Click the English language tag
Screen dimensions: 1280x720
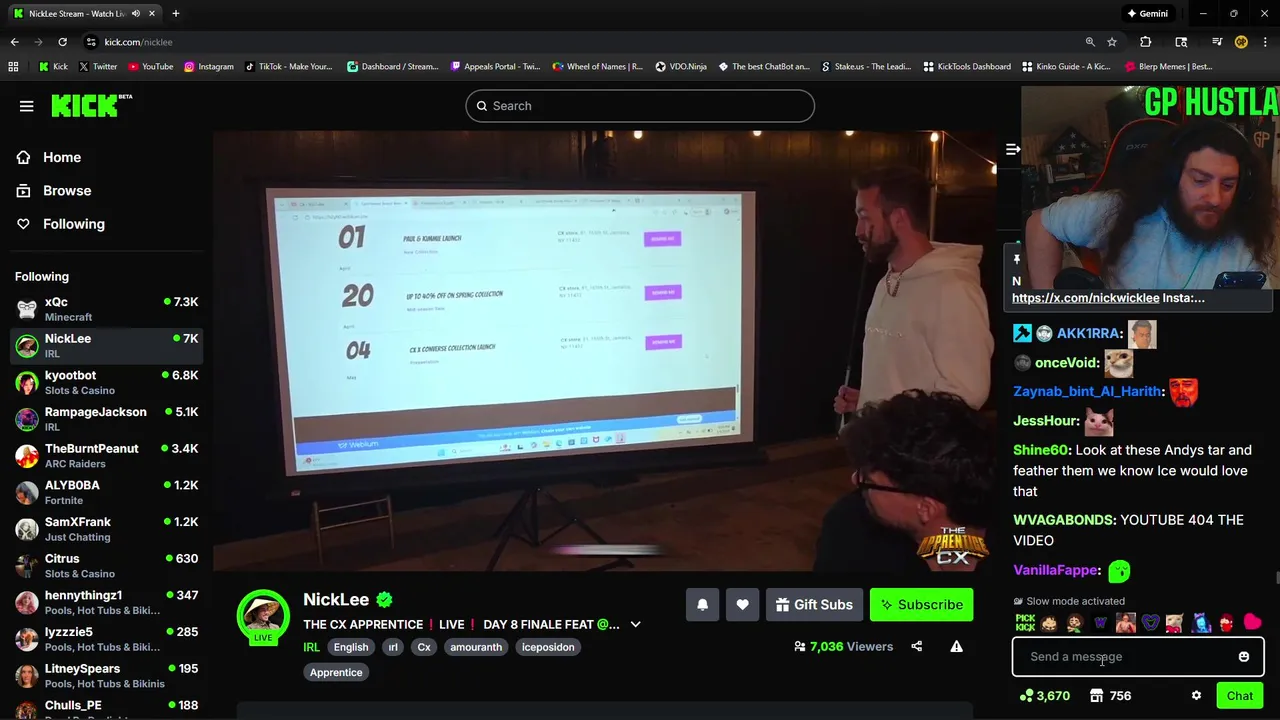350,647
